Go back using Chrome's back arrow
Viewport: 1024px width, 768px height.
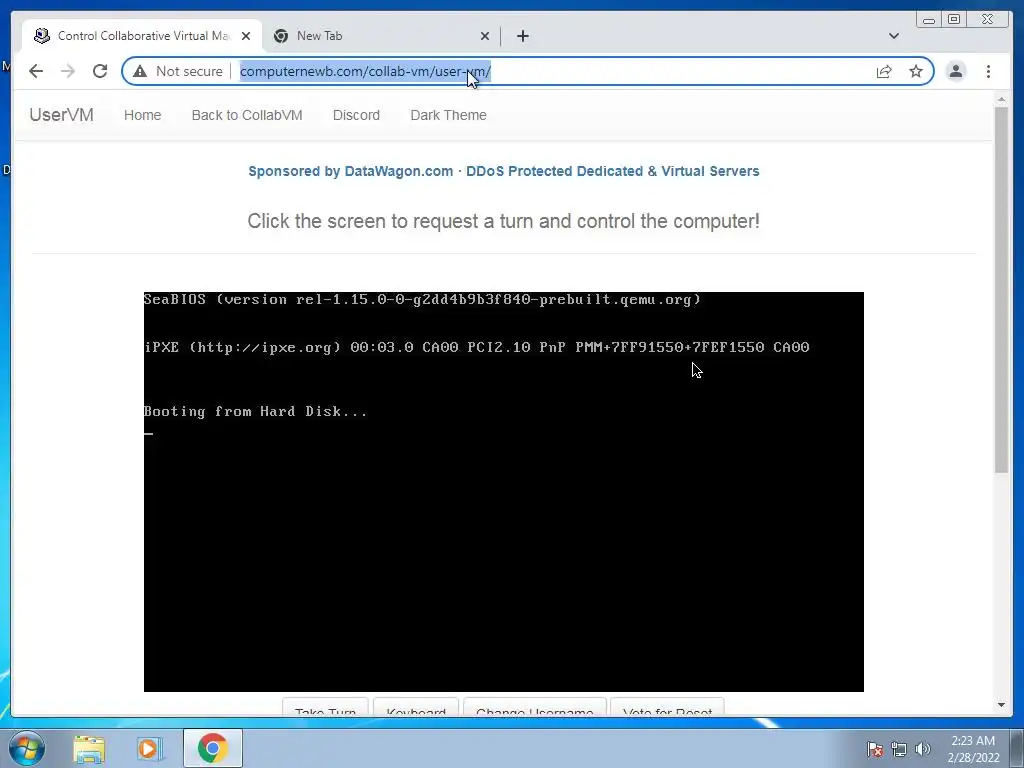(36, 71)
